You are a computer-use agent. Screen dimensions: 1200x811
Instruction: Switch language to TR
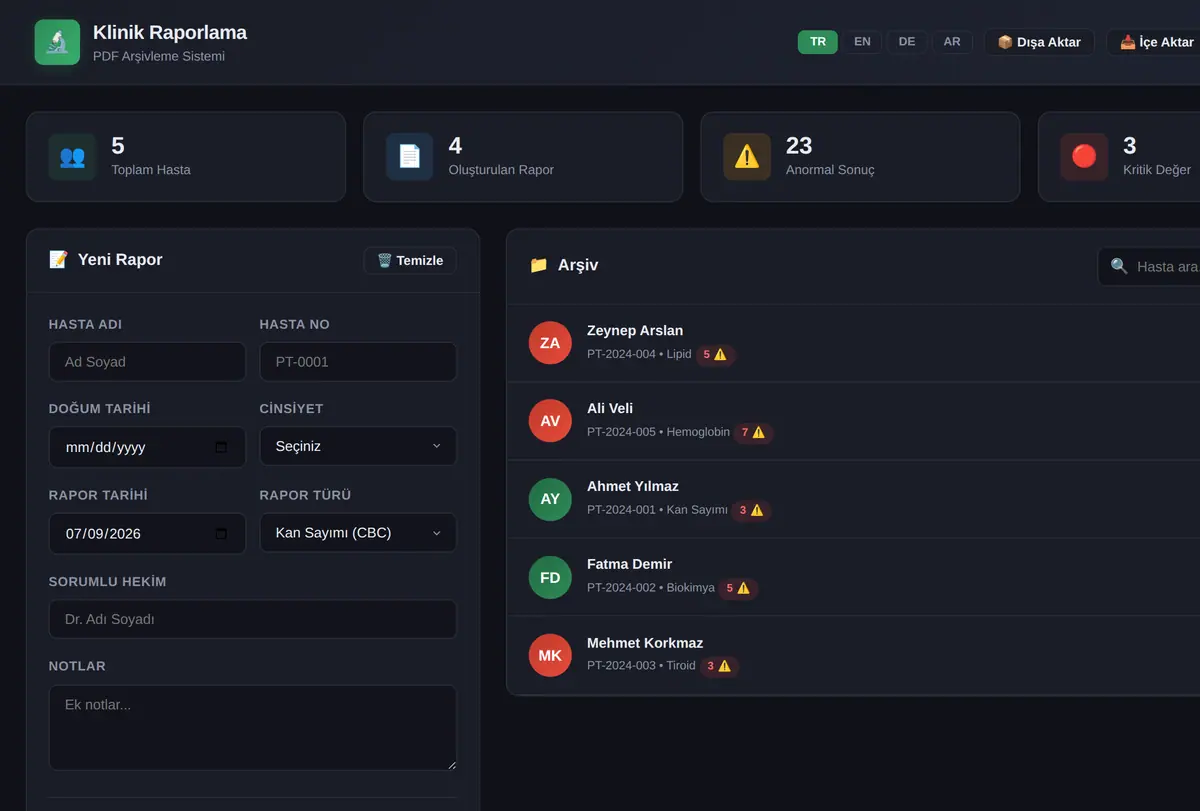click(x=818, y=42)
